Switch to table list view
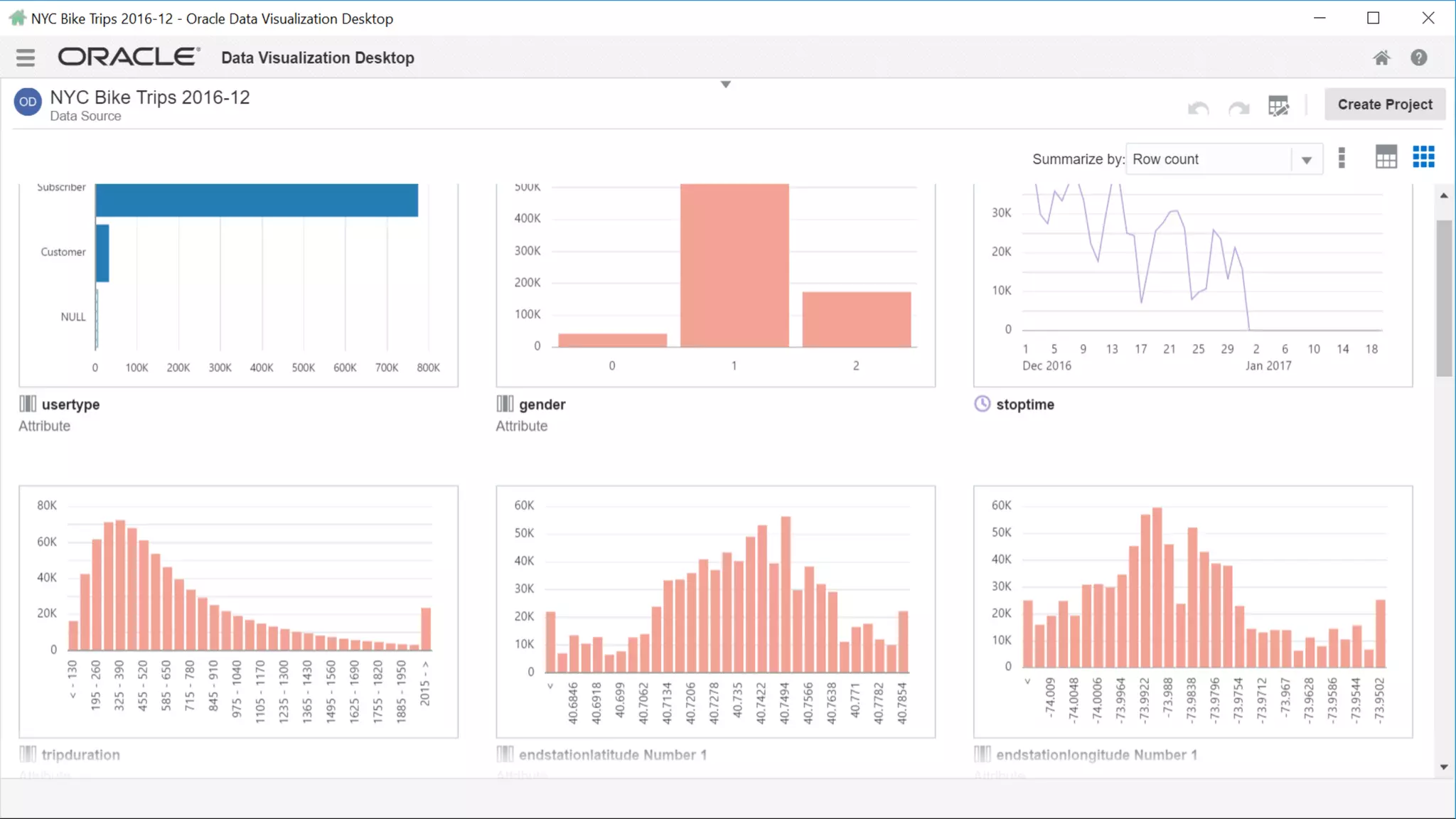This screenshot has height=819, width=1456. tap(1386, 157)
